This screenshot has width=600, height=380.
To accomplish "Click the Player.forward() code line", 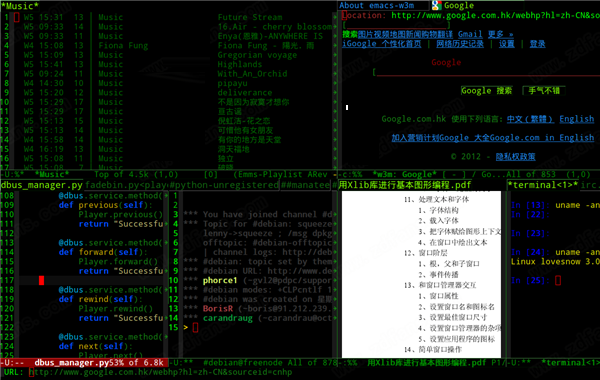I will 118,262.
